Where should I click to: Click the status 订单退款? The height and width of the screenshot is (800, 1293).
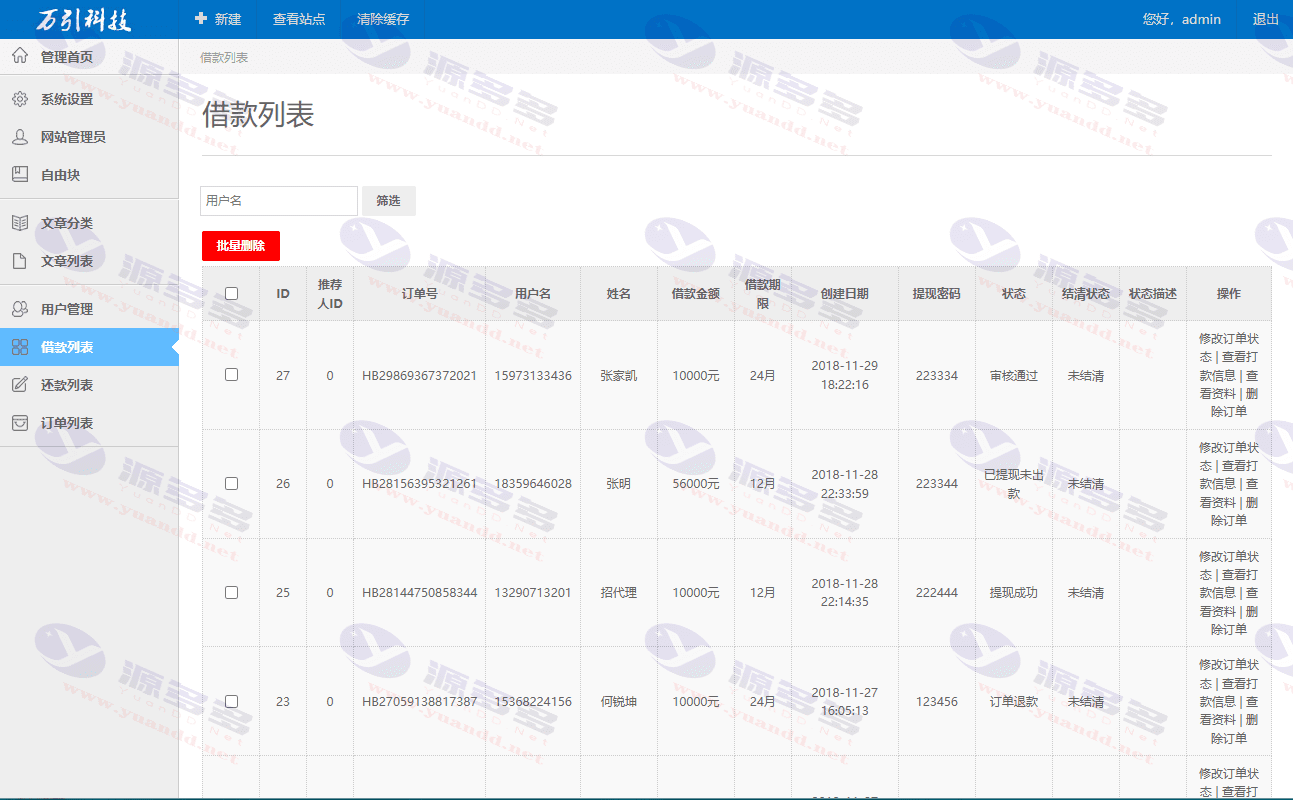coord(1014,702)
